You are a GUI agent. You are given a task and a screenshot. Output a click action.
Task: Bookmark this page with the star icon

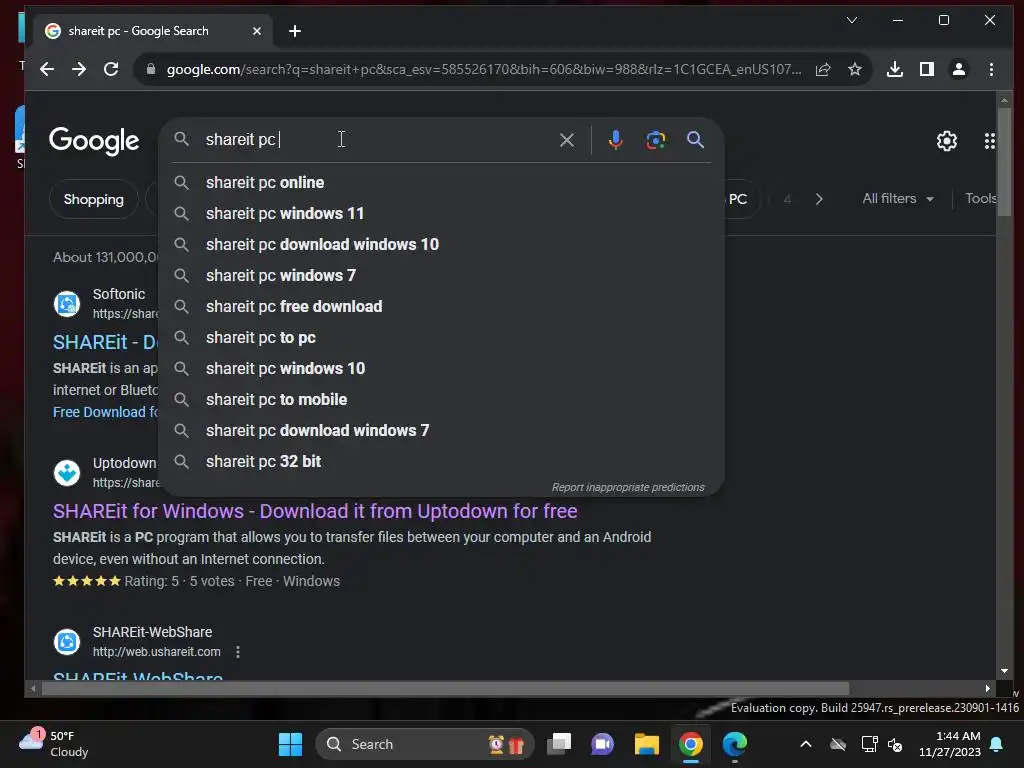point(855,69)
